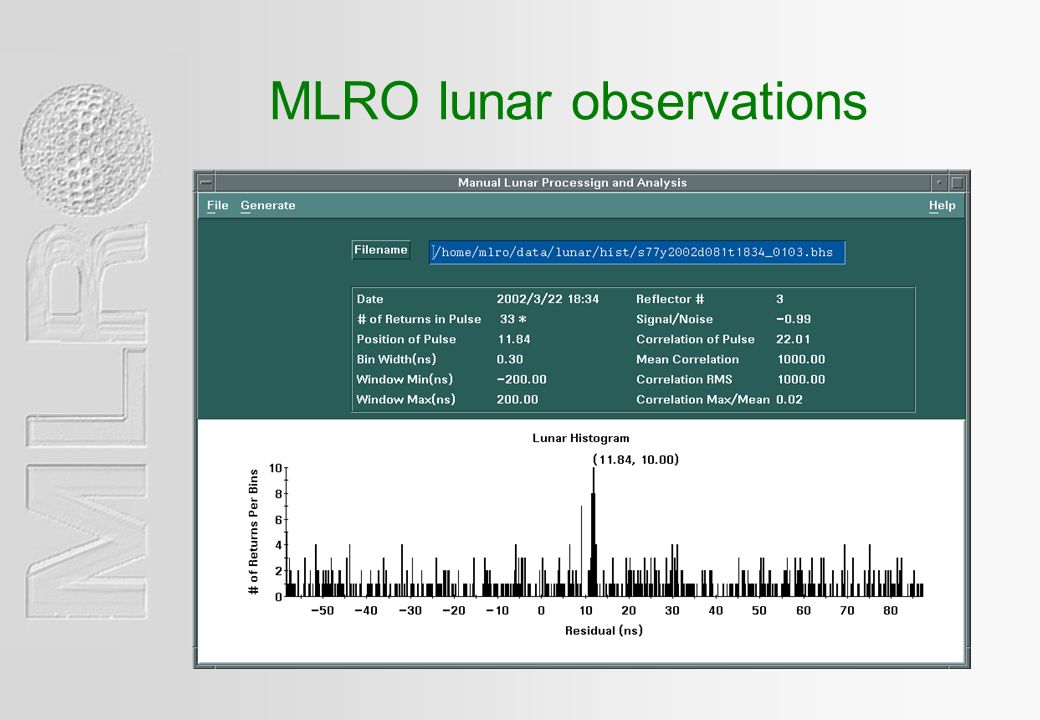The height and width of the screenshot is (720, 1040).
Task: Open the Generate menu
Action: click(x=267, y=206)
